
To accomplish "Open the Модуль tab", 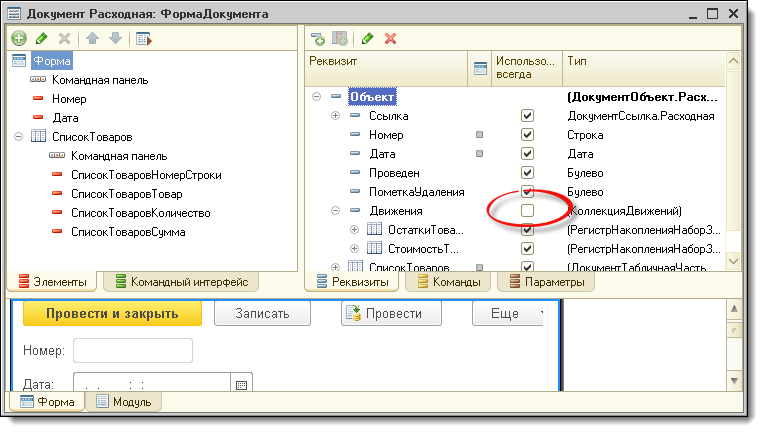I will (124, 401).
